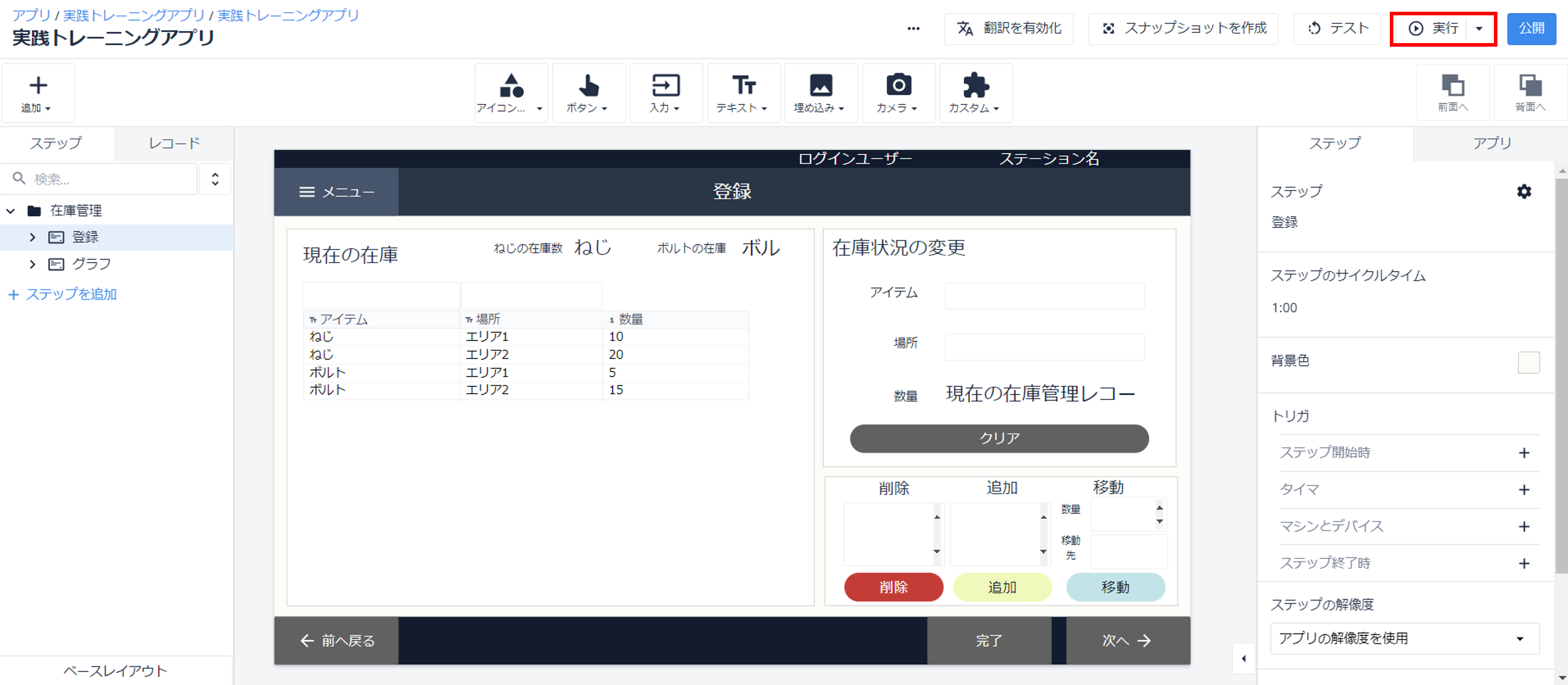
Task: Click the 次へ button
Action: 1128,640
